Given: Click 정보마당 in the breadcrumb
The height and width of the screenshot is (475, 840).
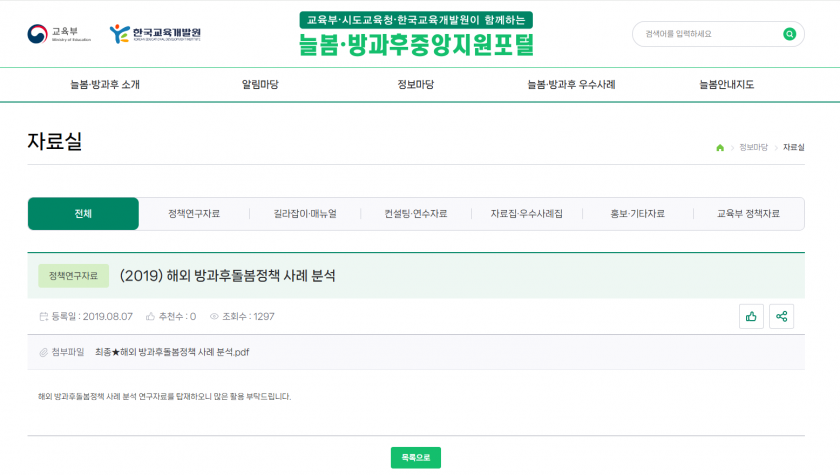Looking at the screenshot, I should coord(753,147).
